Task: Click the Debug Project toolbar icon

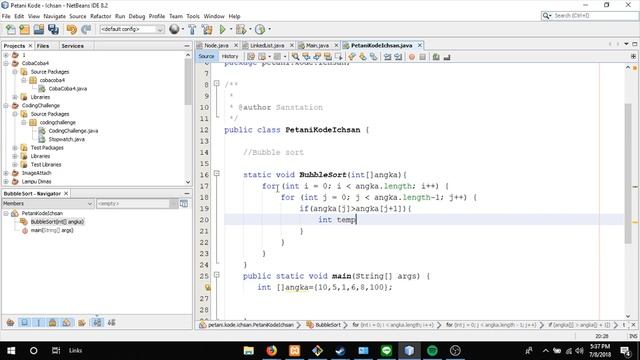Action: point(241,29)
